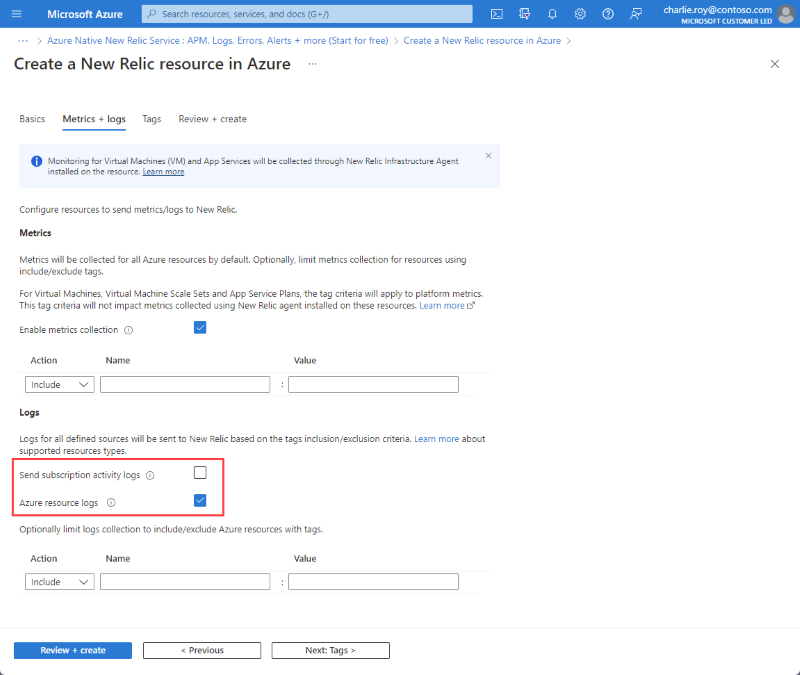Open Cloud Shell from the top bar
Screen dimensions: 800x675
pos(496,14)
